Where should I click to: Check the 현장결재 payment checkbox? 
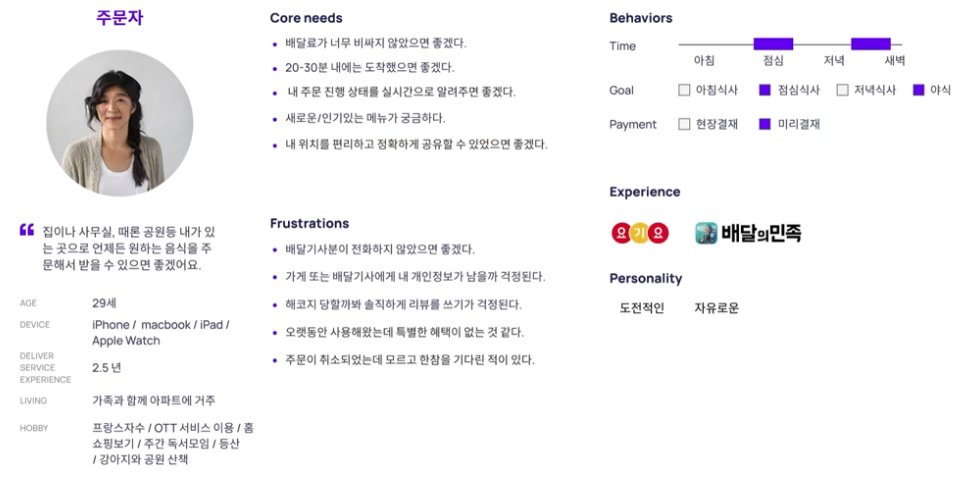(x=684, y=124)
